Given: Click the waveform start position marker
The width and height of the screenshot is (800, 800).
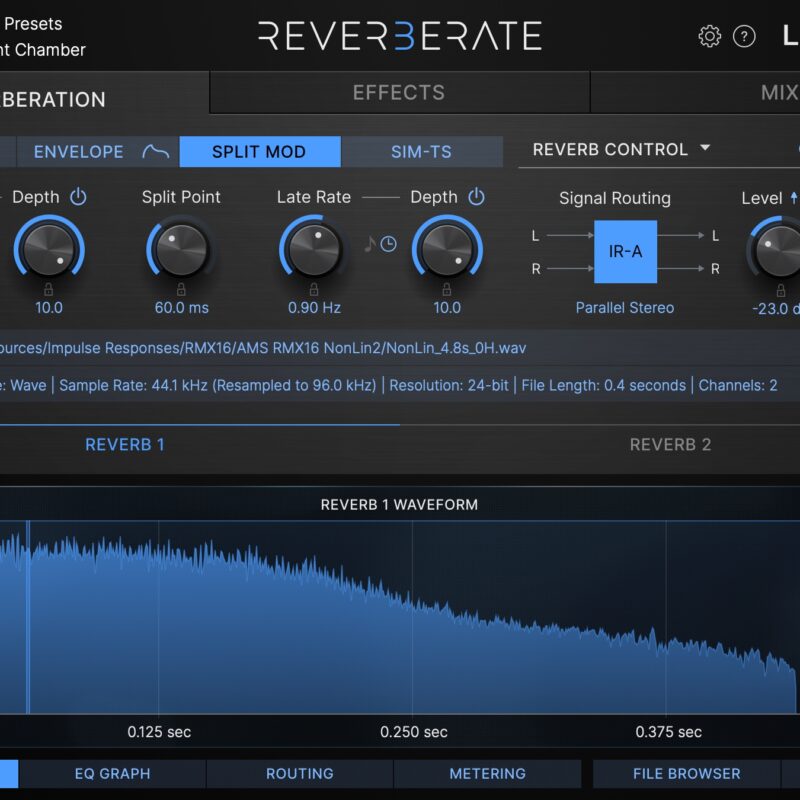Looking at the screenshot, I should click(x=28, y=617).
